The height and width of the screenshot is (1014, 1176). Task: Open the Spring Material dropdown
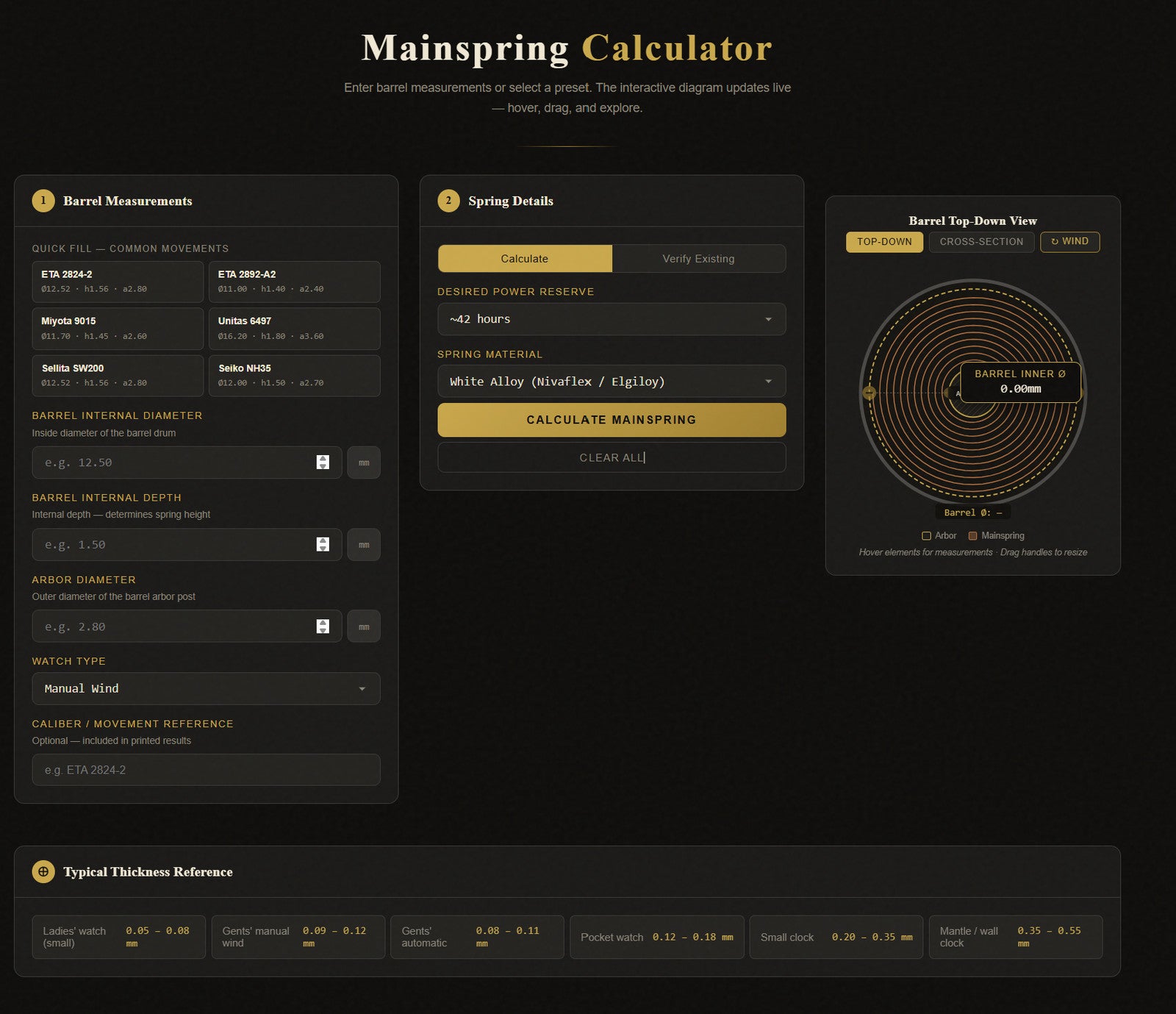(x=612, y=382)
